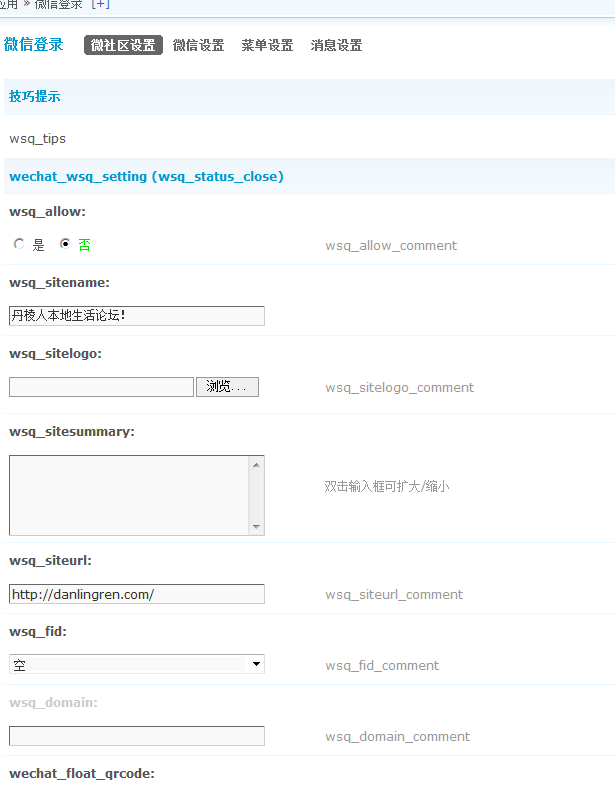Select 否 radio for wsq_allow
The image size is (615, 795).
pos(65,244)
